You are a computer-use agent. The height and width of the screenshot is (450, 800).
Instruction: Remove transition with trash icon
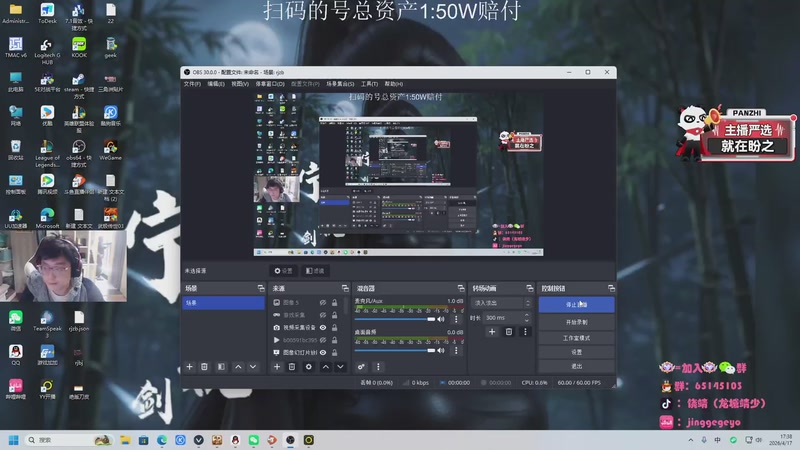[x=509, y=332]
